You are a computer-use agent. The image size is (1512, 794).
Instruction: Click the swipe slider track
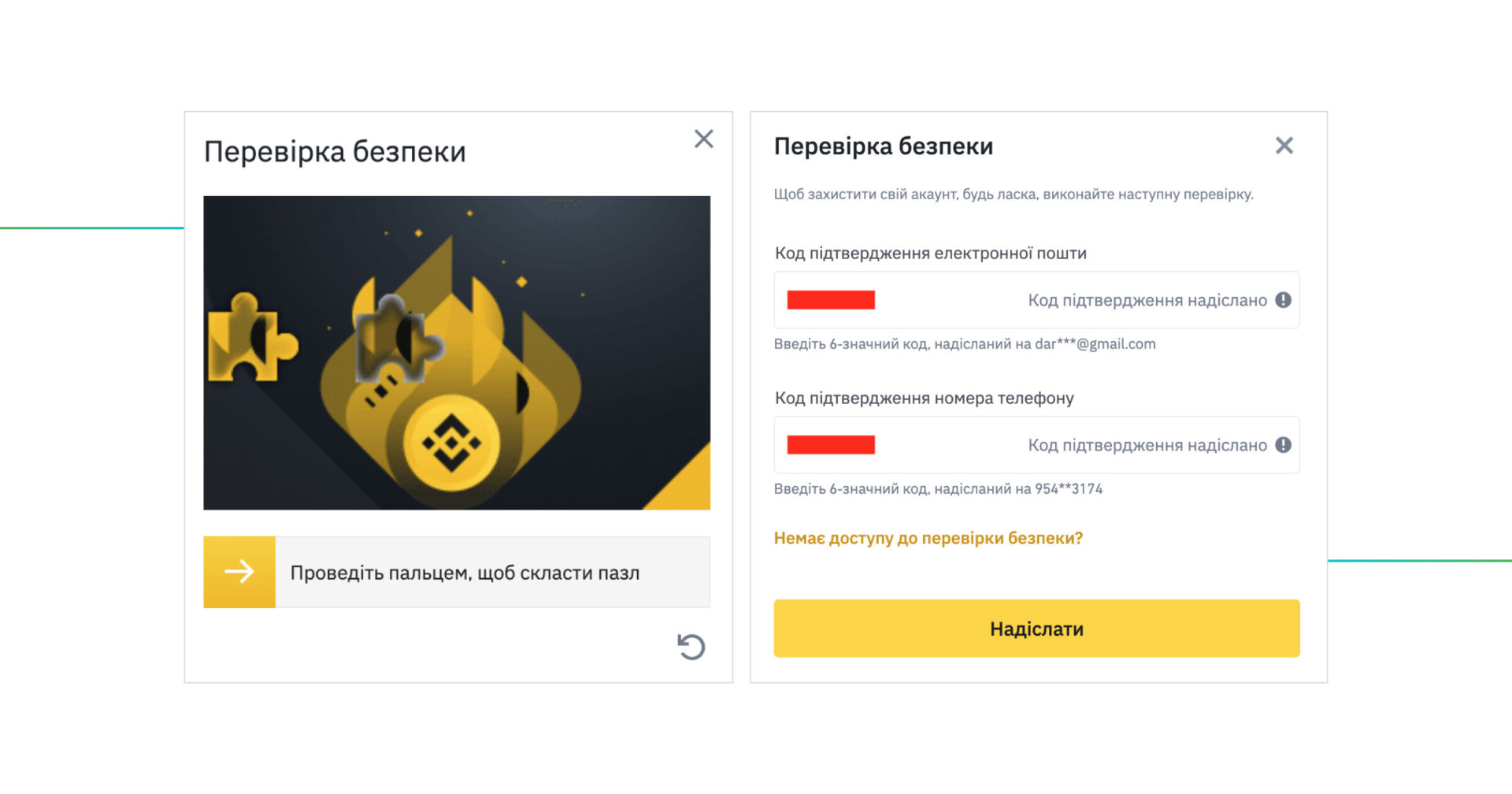pyautogui.click(x=488, y=572)
